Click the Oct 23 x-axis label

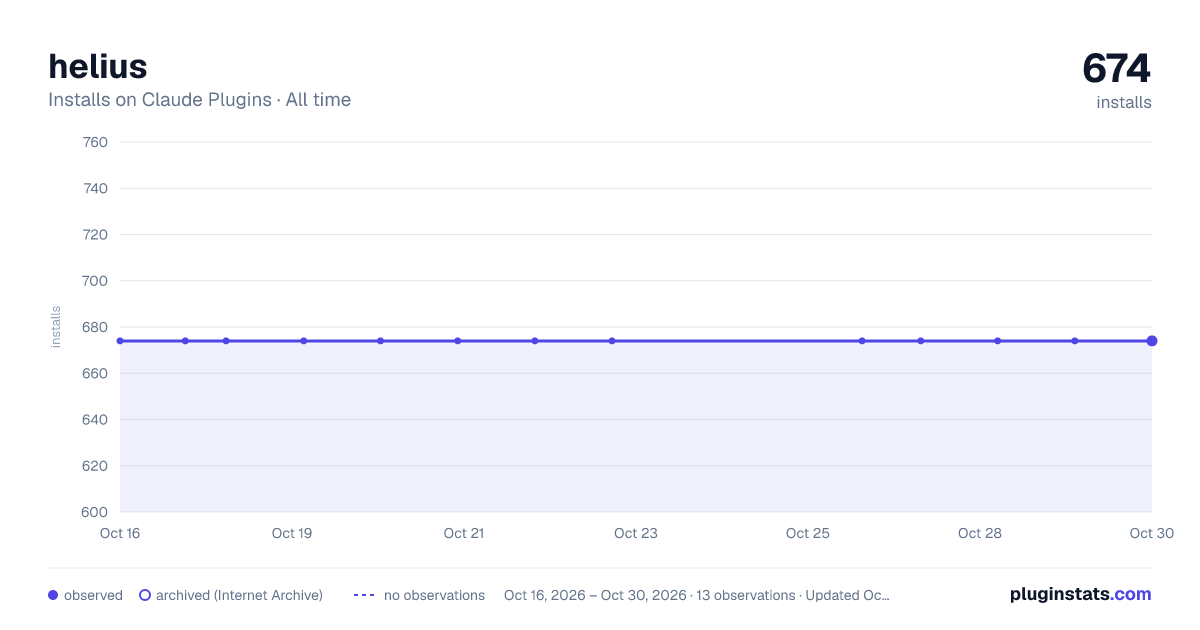636,533
